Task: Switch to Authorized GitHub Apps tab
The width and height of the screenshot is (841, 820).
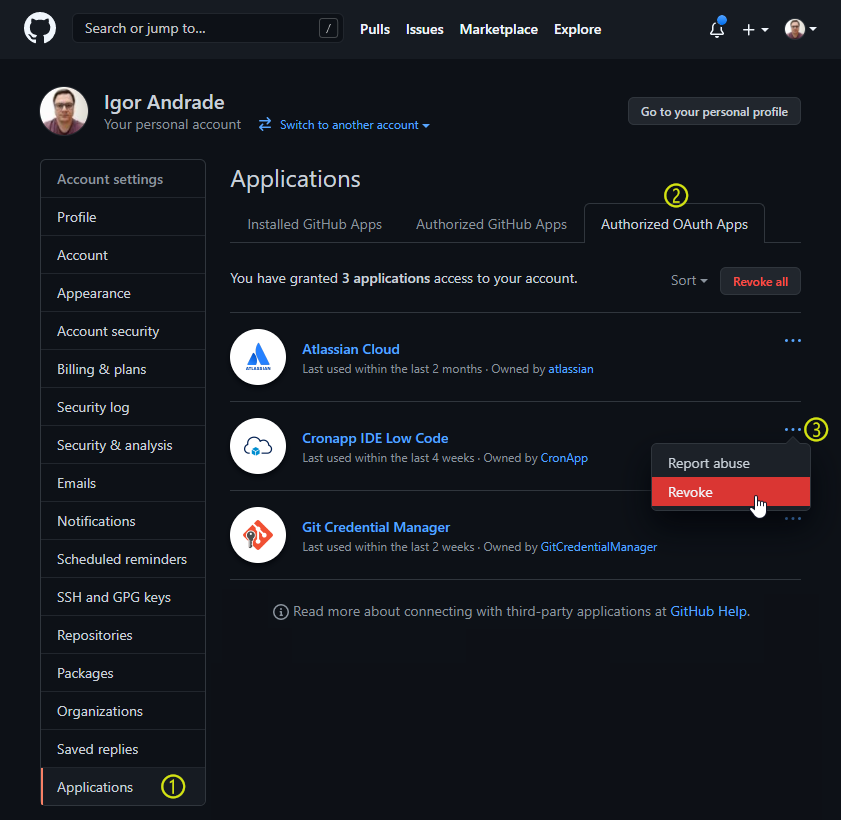Action: click(x=491, y=224)
